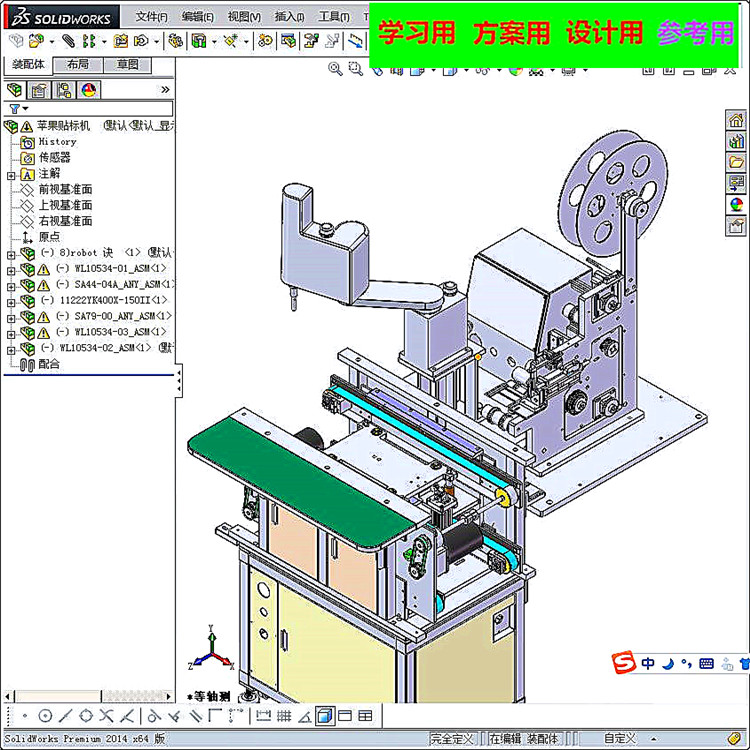Image resolution: width=750 pixels, height=750 pixels.
Task: Open File Explorer task pane folder icon
Action: [x=736, y=162]
